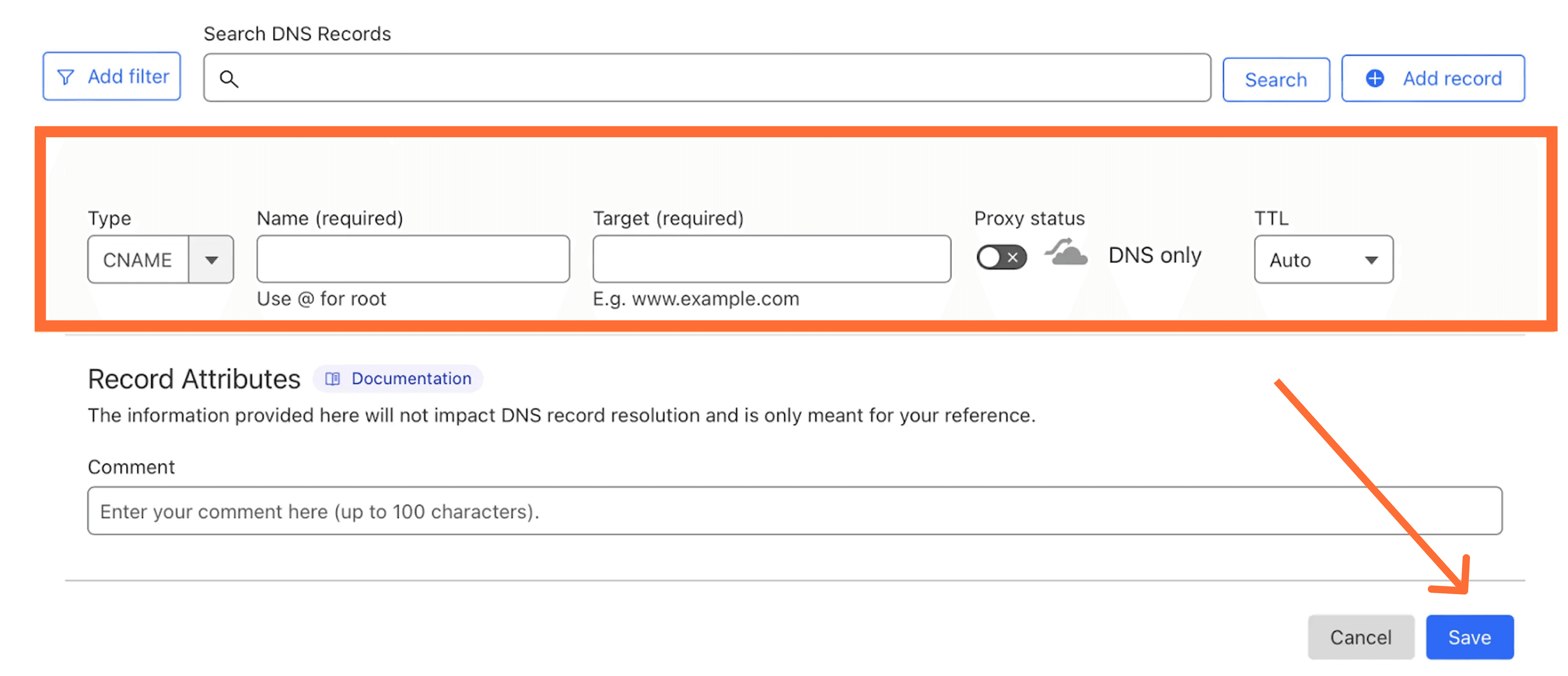Click the Search DNS Records text box
Viewport: 1568px width, 676px height.
click(x=718, y=78)
